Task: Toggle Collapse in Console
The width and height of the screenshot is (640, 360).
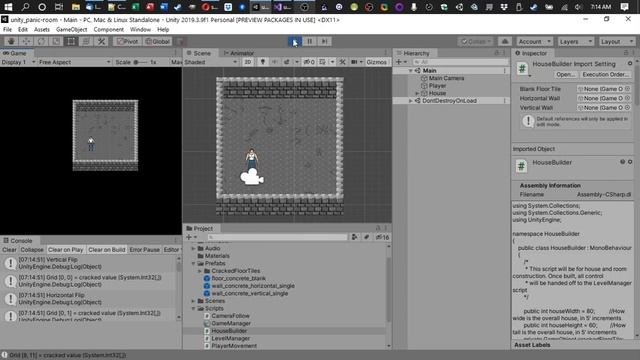Action: click(32, 250)
